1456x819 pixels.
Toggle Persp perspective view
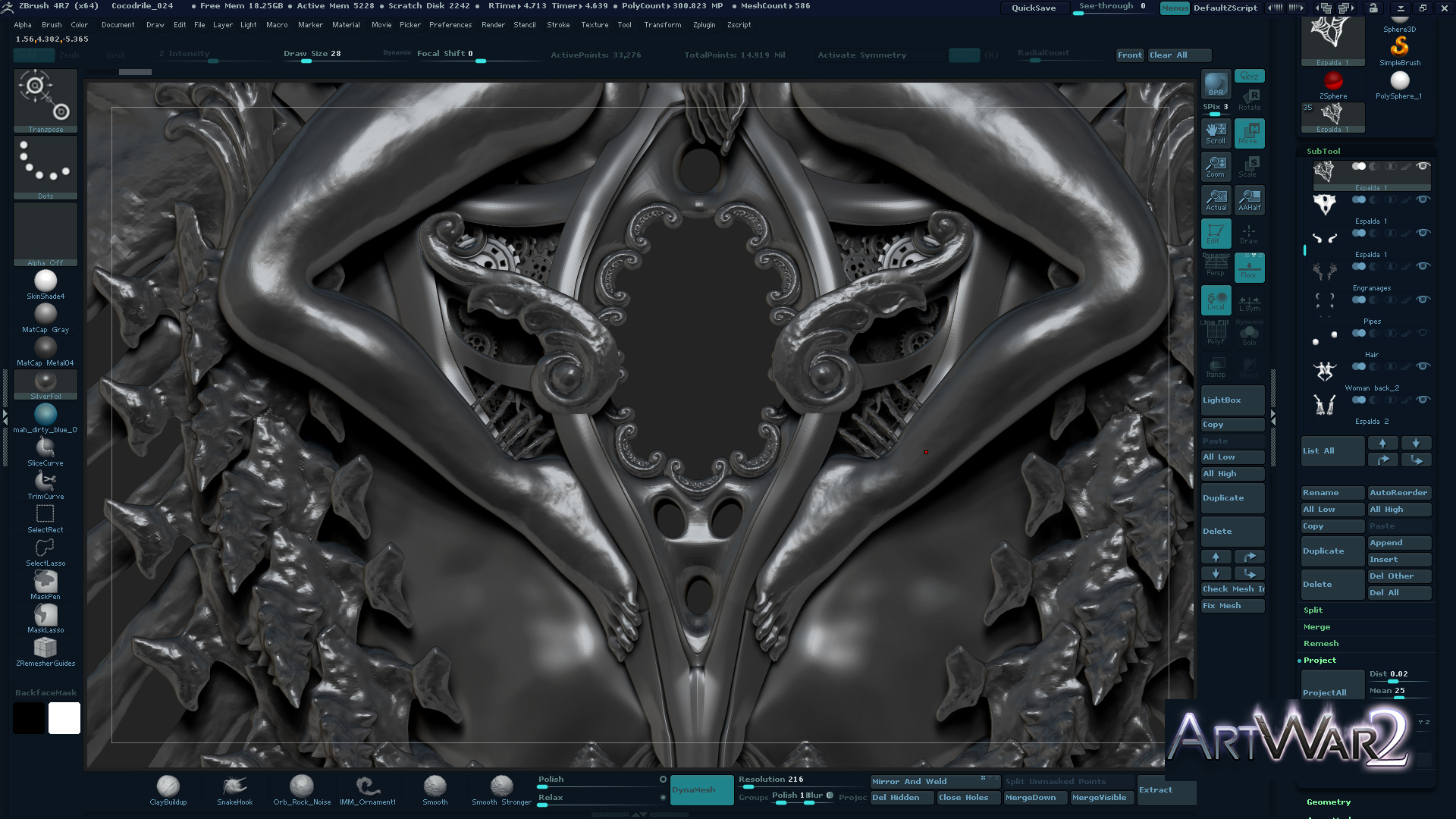click(x=1216, y=267)
